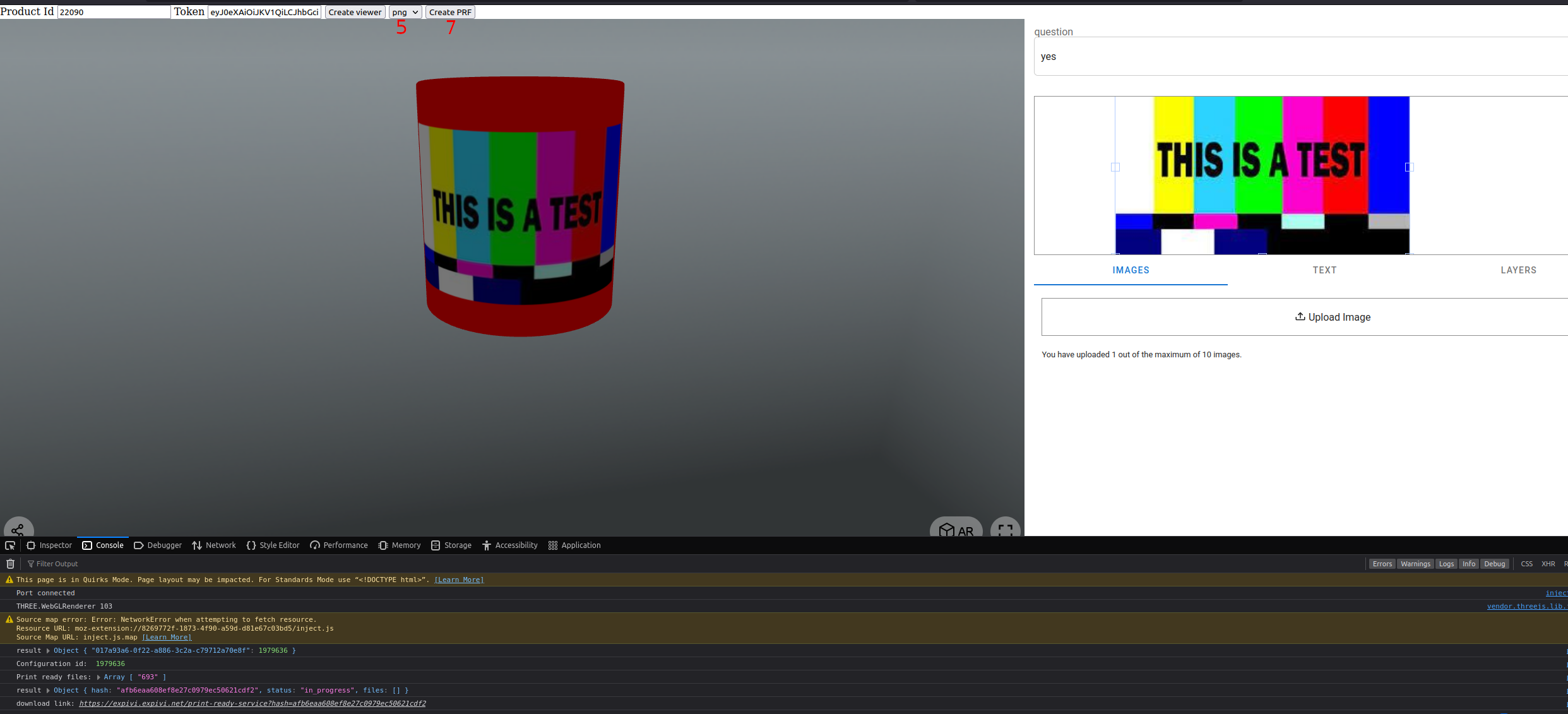Open the Memory devtools tab

(x=400, y=545)
